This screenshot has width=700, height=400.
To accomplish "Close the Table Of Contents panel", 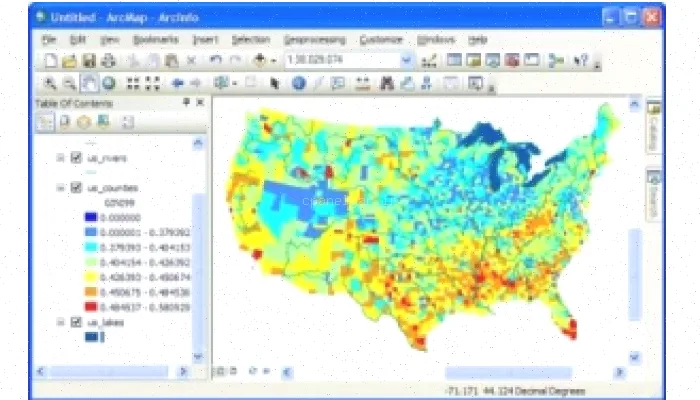I will (x=200, y=102).
